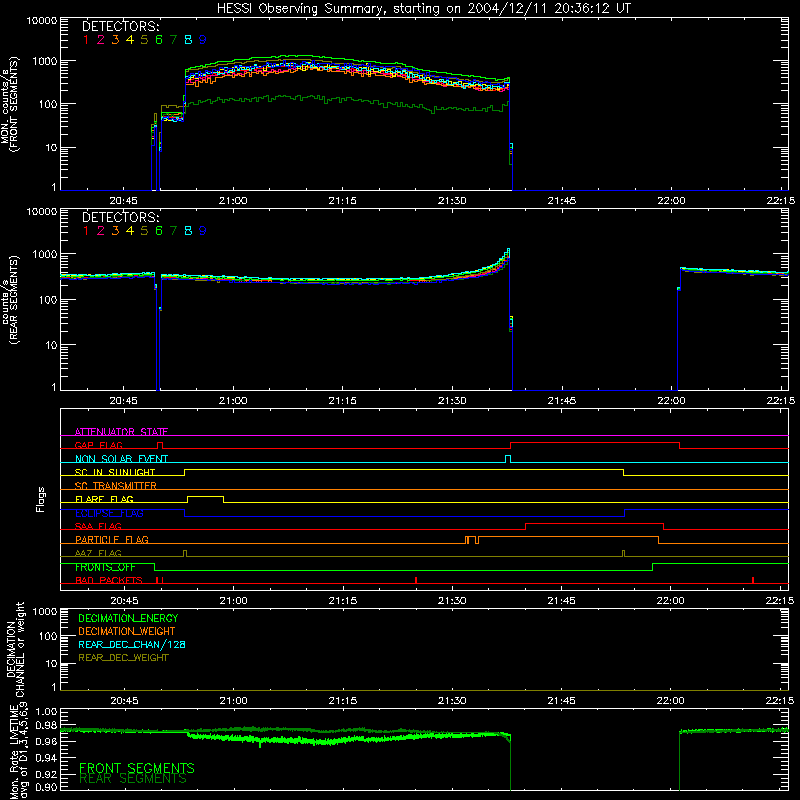This screenshot has height=800, width=800.
Task: Pick dark green detector 7 in rear segments legend
Action: pos(173,231)
